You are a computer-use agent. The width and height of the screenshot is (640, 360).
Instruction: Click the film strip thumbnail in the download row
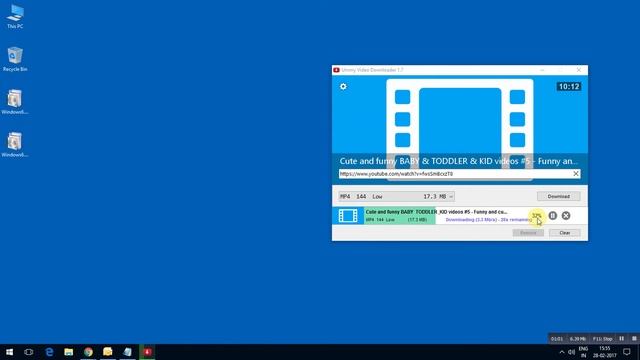coord(348,216)
